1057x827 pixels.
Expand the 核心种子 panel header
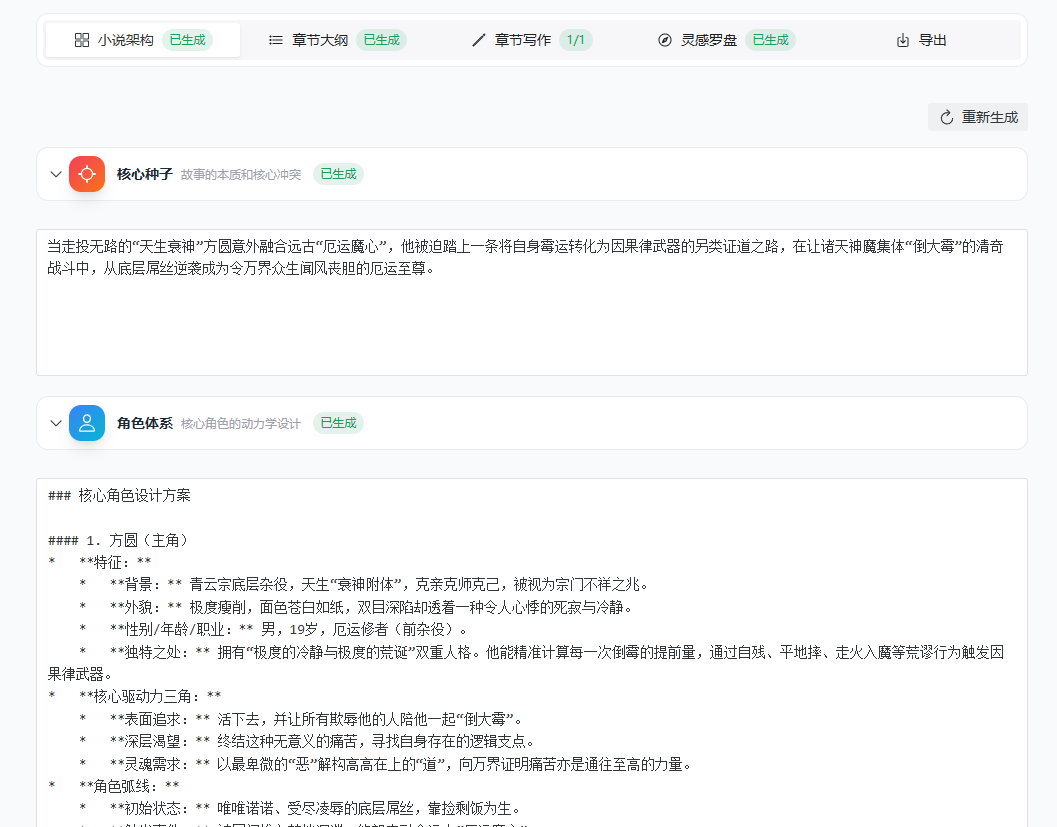144,173
